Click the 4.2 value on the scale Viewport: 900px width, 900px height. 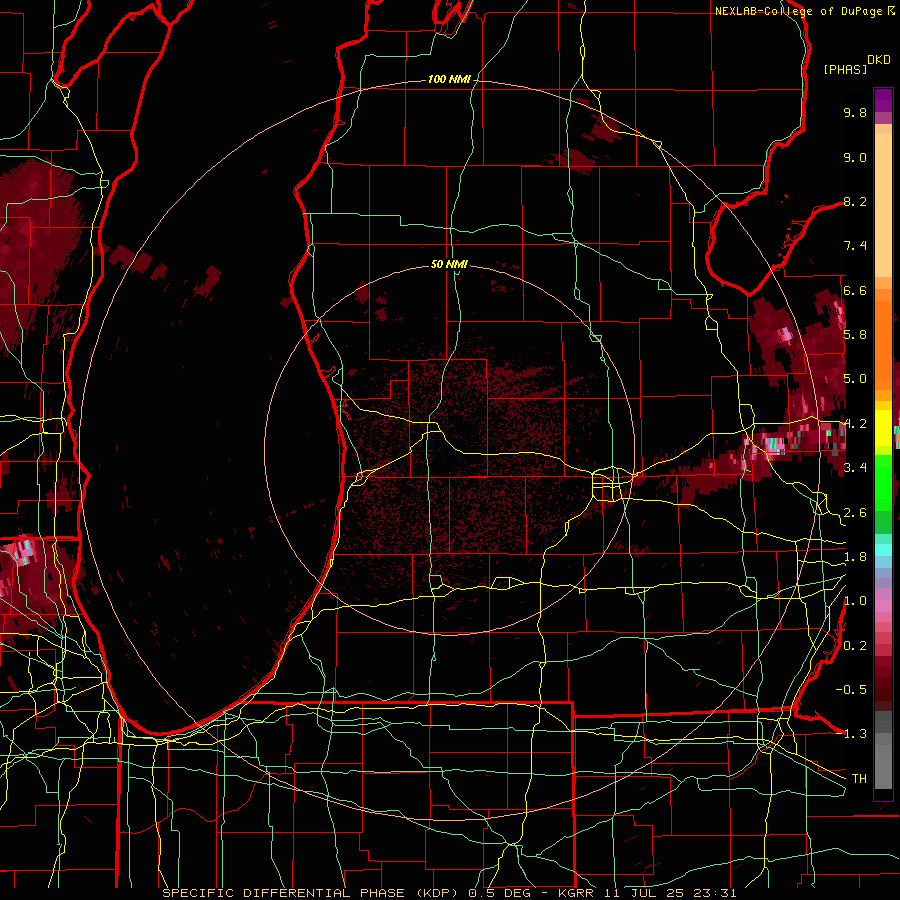[855, 424]
